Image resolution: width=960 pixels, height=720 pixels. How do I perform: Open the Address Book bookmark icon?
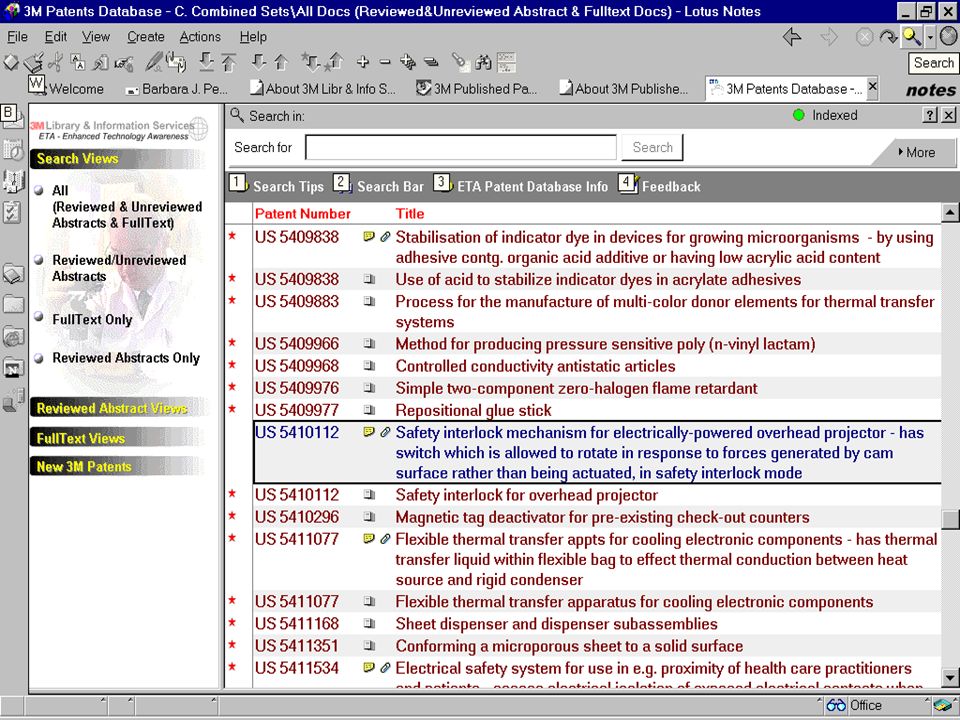(13, 181)
